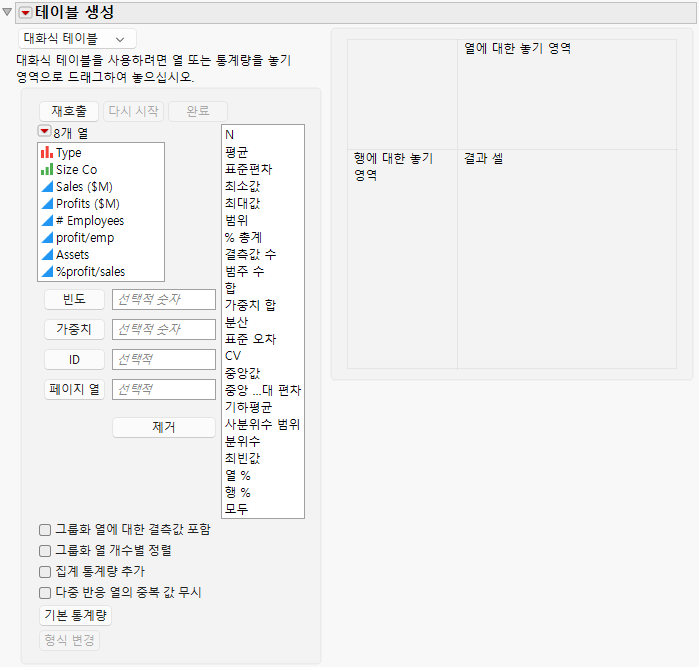Screen dimensions: 699x667
Task: Click the 열에 대한 놓기 영역 drop zone
Action: pos(567,95)
